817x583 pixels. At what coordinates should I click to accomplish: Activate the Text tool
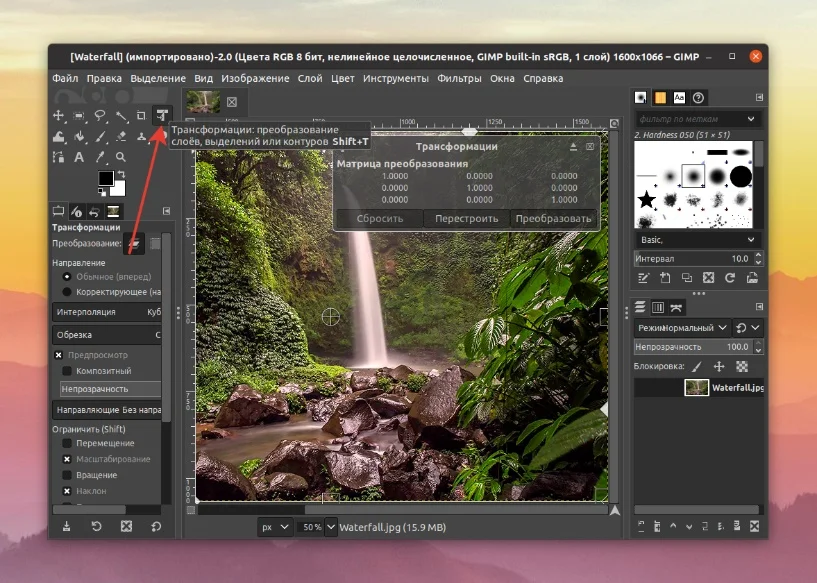(x=80, y=157)
